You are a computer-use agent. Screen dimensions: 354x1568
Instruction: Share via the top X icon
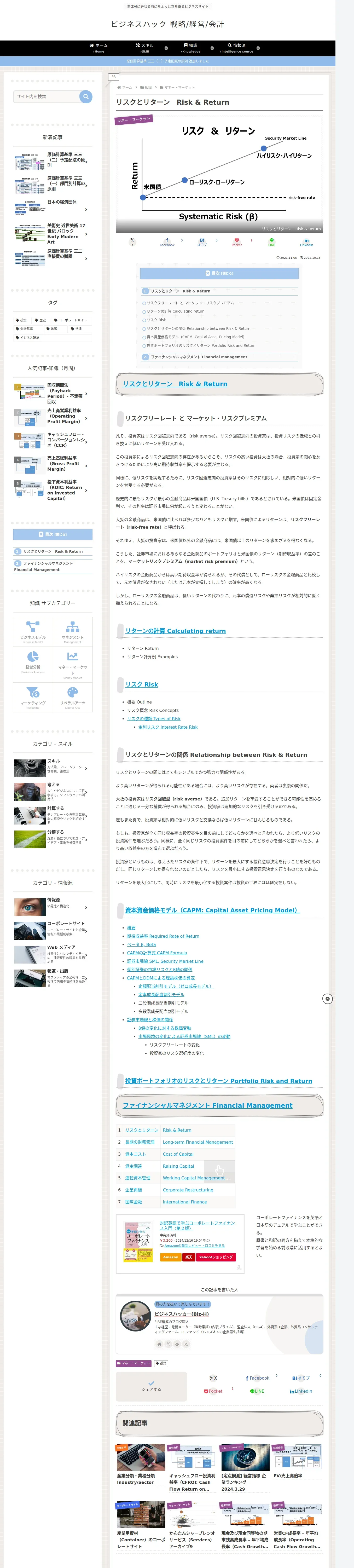(x=132, y=242)
